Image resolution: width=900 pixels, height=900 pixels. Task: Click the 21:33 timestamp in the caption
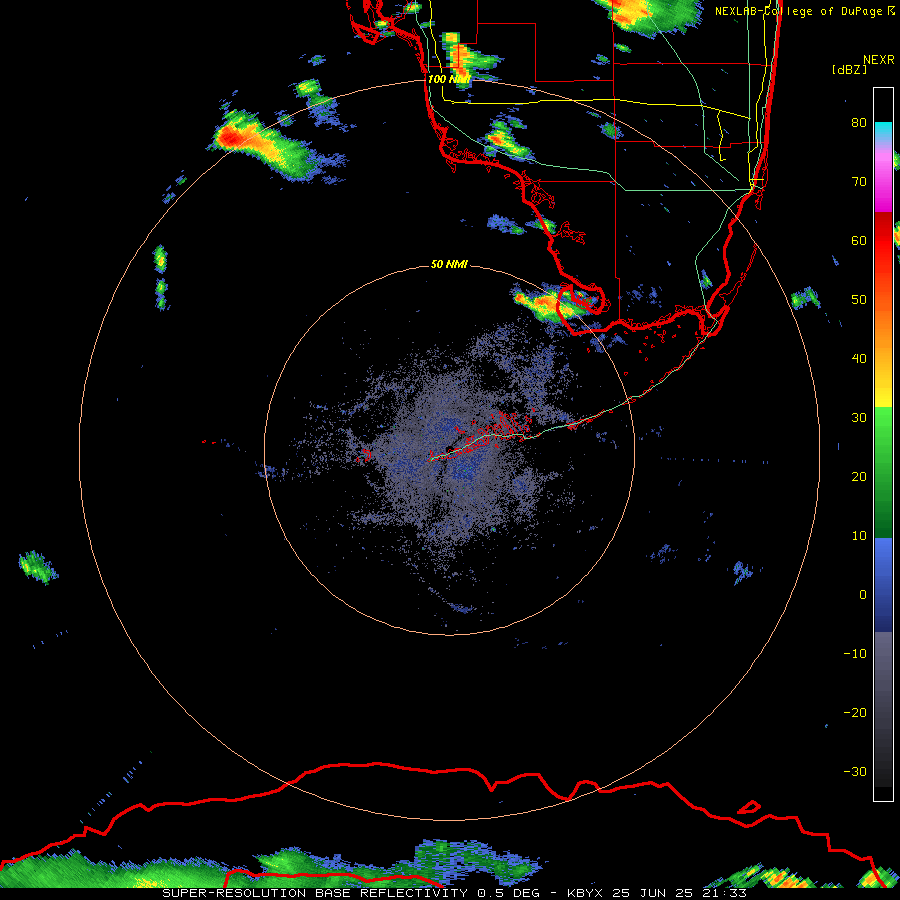723,893
